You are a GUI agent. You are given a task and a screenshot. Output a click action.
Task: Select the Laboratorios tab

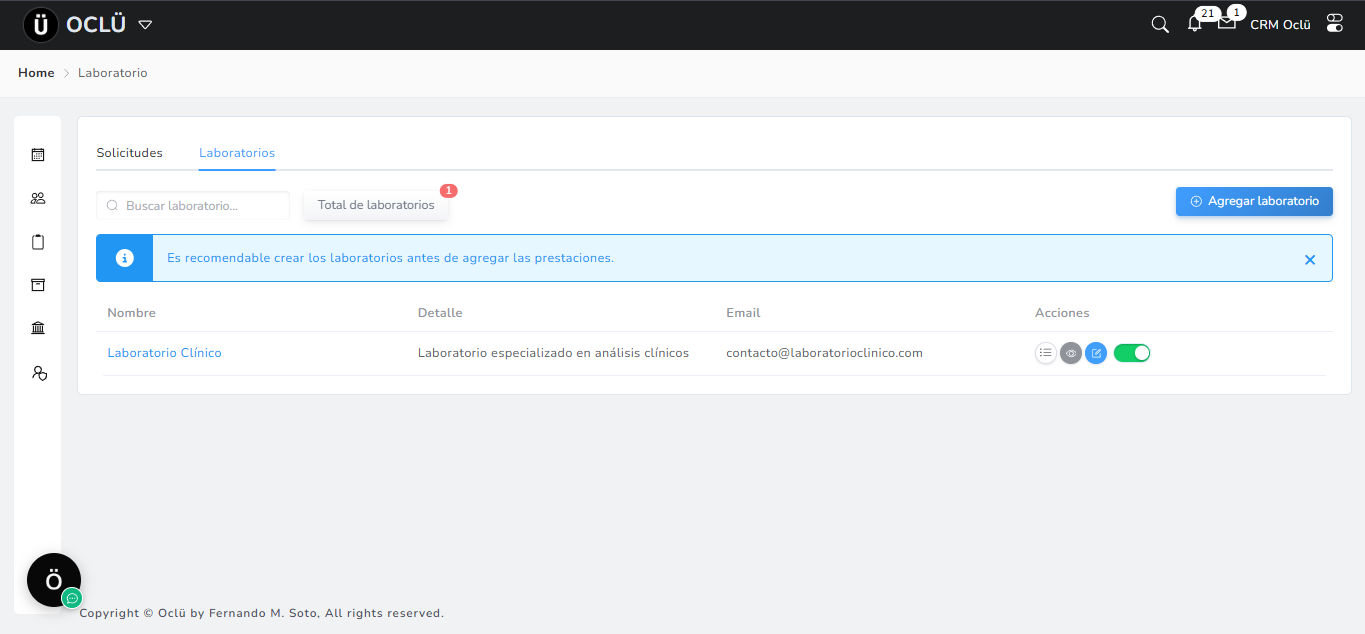(x=237, y=153)
